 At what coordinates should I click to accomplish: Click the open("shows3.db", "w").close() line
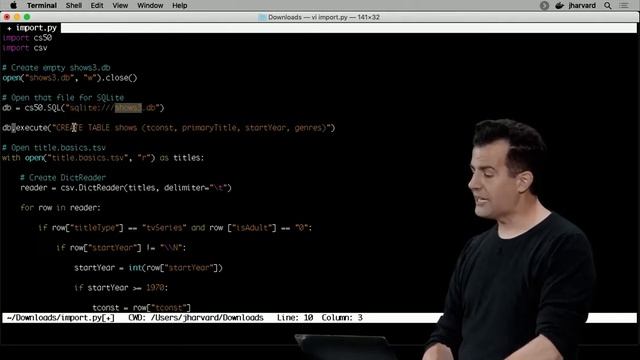tap(70, 78)
